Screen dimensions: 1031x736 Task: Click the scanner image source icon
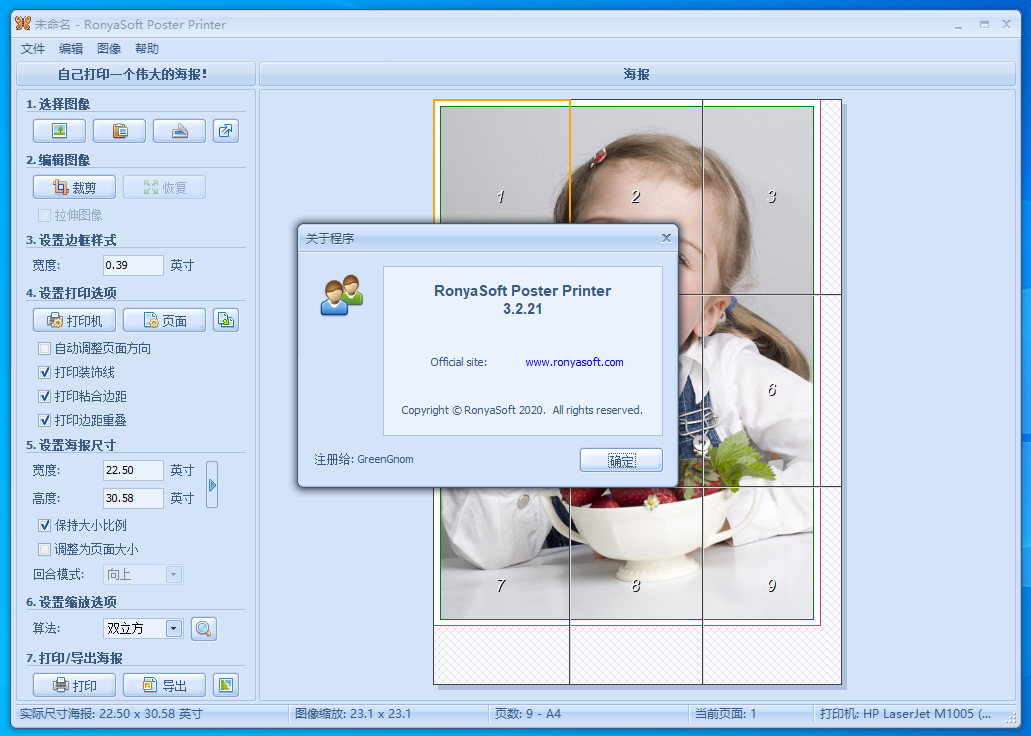click(x=179, y=131)
